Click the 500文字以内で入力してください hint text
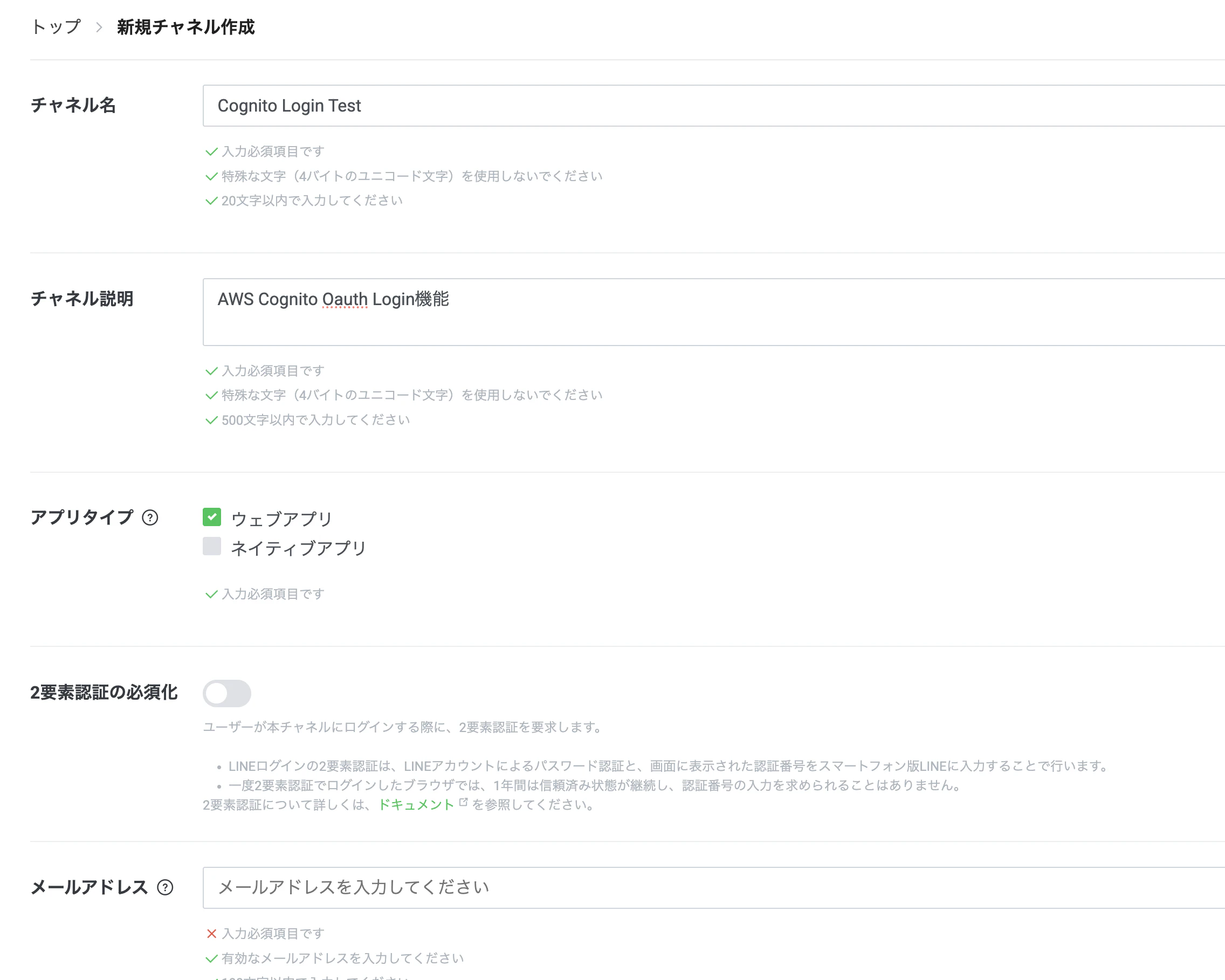The height and width of the screenshot is (980, 1225). [x=315, y=420]
